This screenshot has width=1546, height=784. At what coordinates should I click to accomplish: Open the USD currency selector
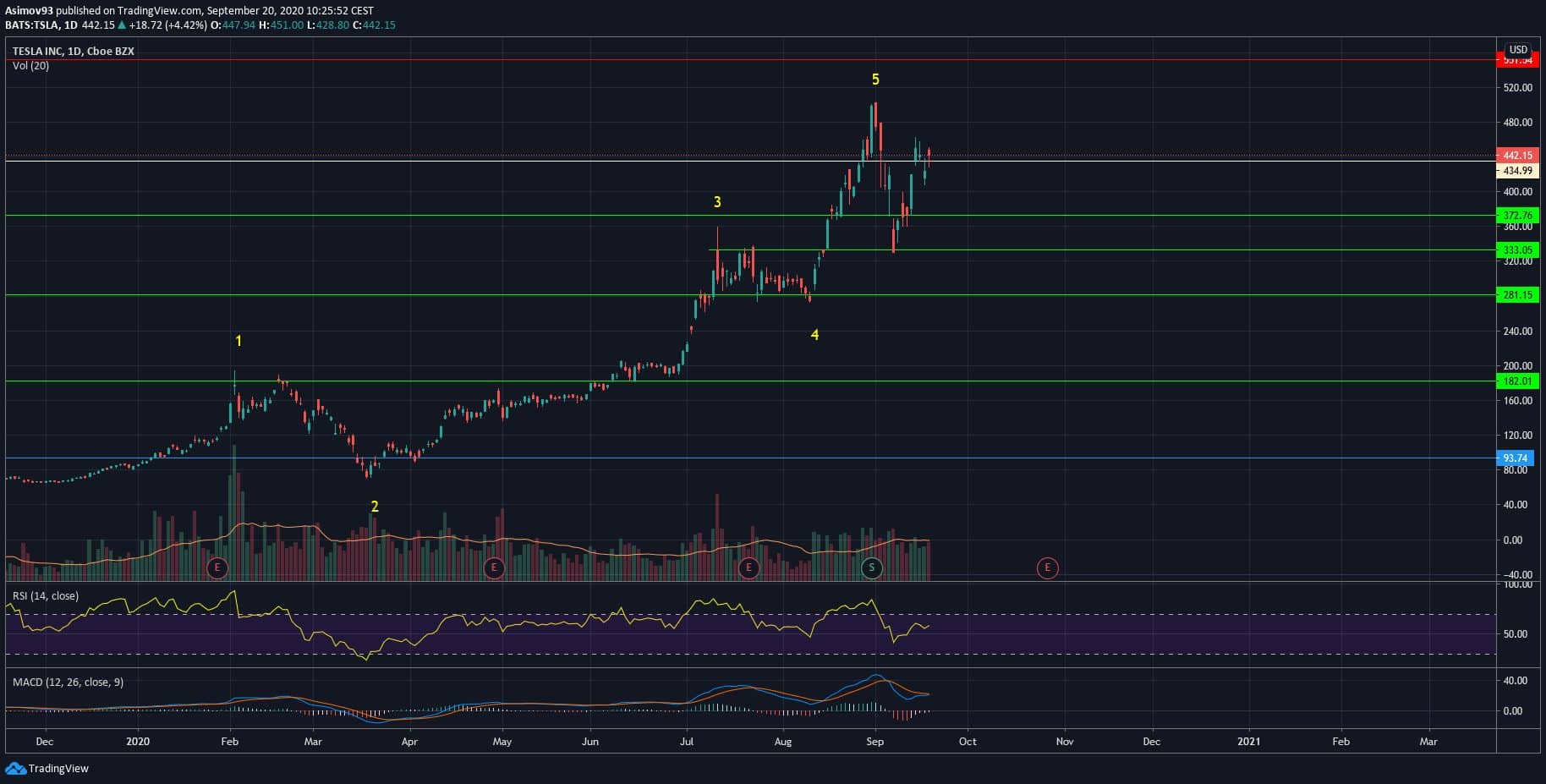point(1518,50)
